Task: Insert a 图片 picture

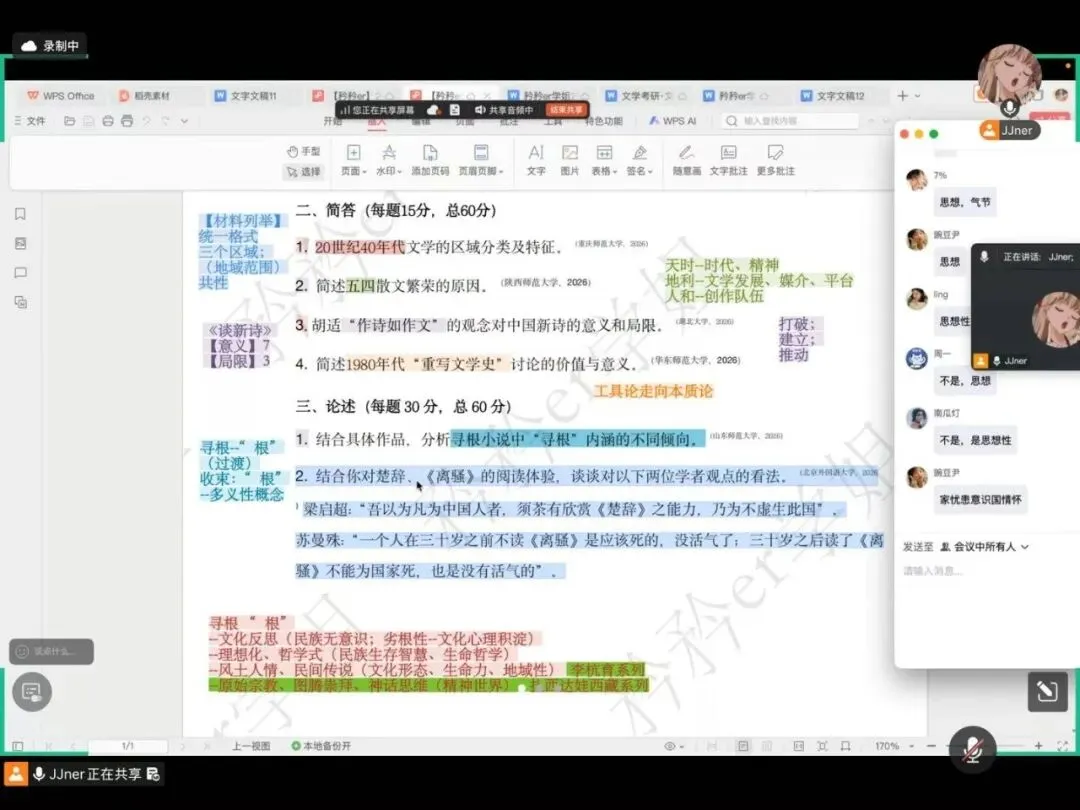Action: pos(570,160)
